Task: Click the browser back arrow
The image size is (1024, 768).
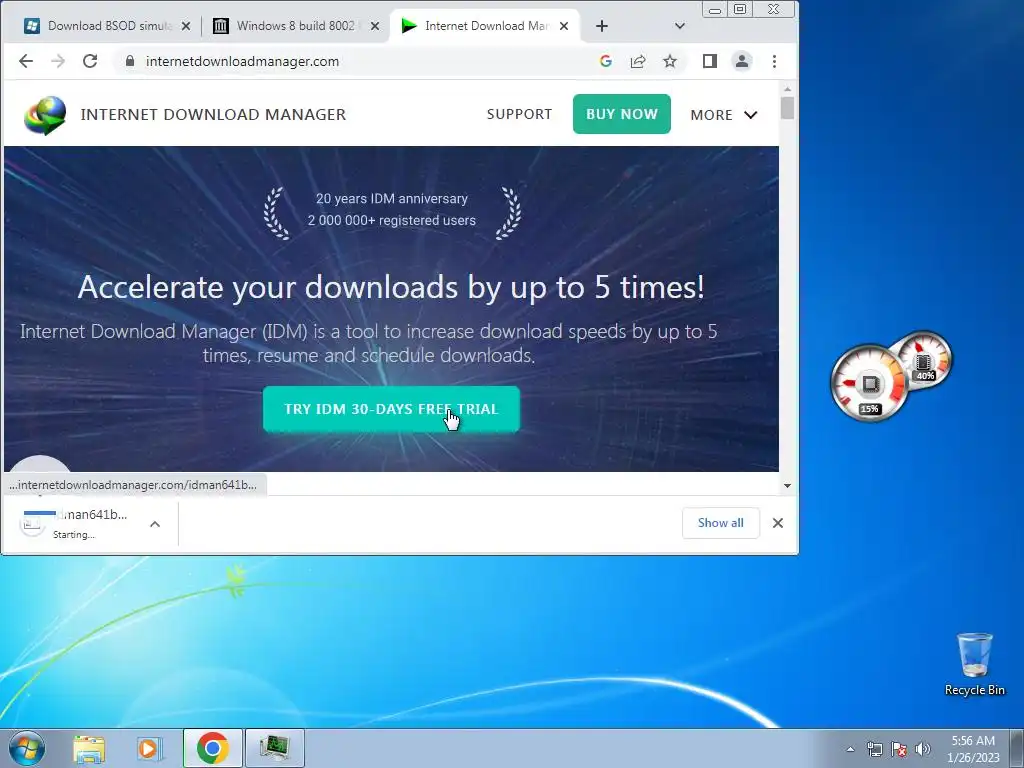Action: click(x=25, y=61)
